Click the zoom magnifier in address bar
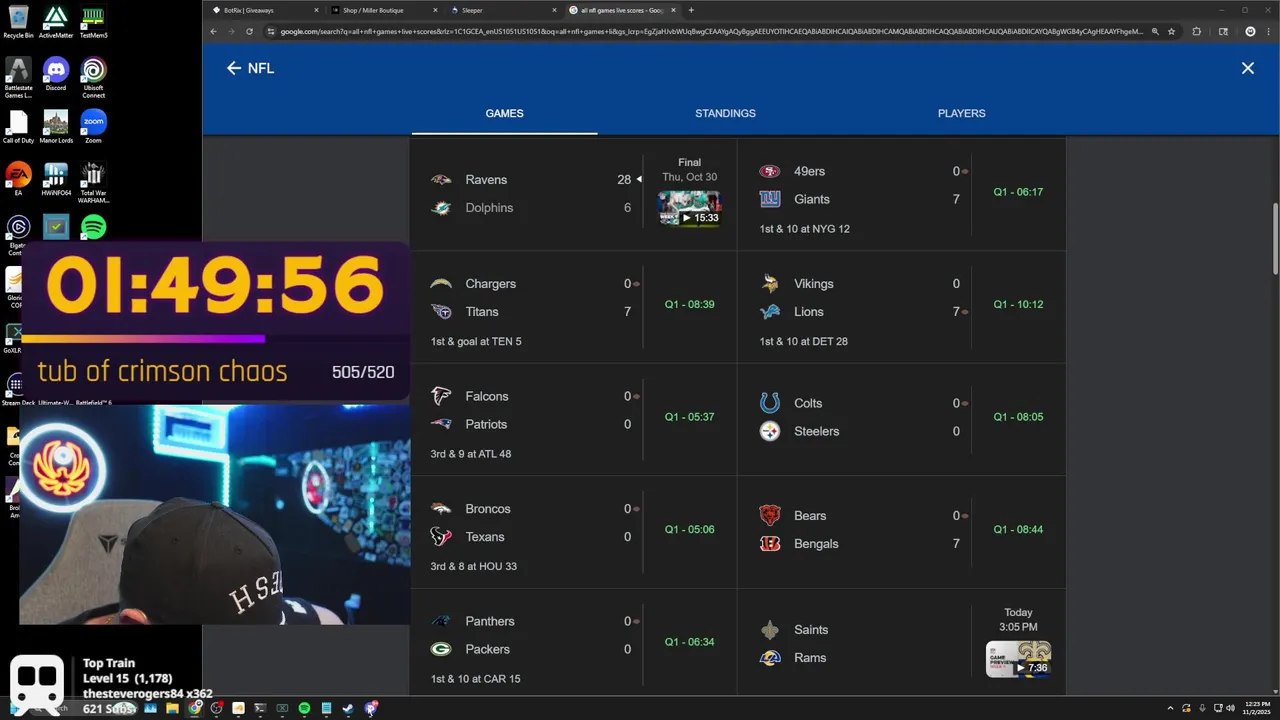This screenshot has width=1280, height=720. (1155, 31)
